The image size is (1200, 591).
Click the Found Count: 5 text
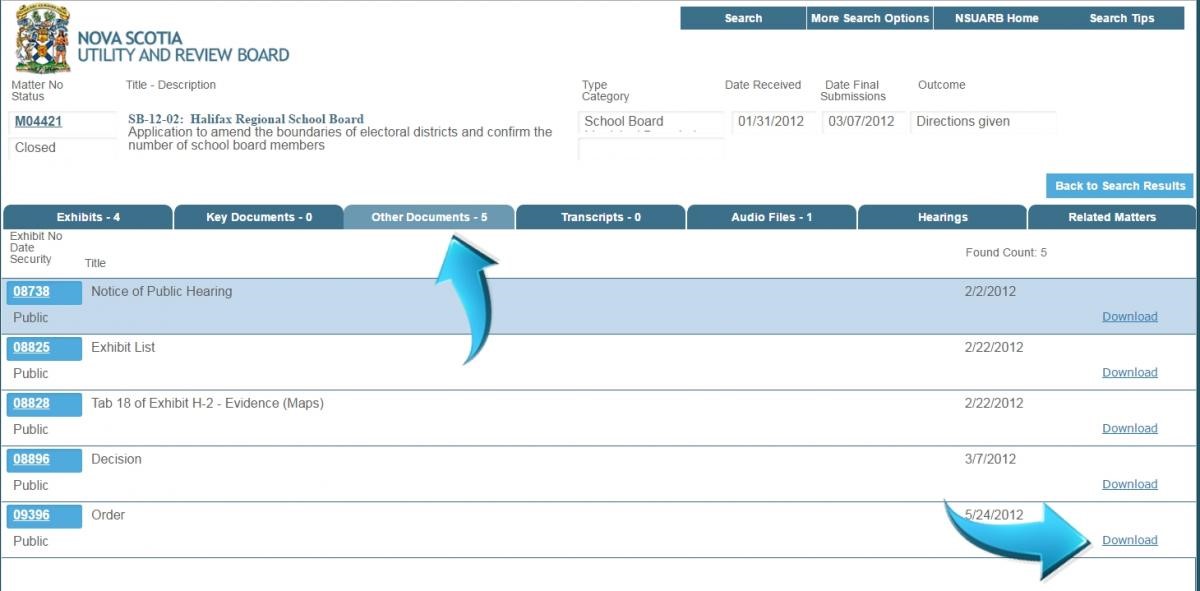(x=1006, y=253)
